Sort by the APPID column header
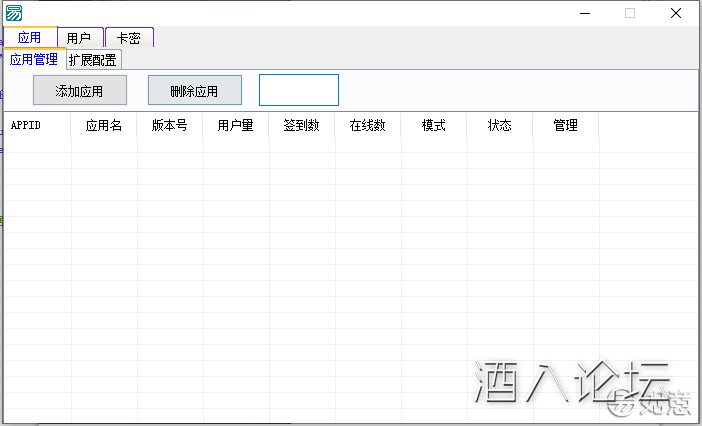702x426 pixels. click(26, 125)
